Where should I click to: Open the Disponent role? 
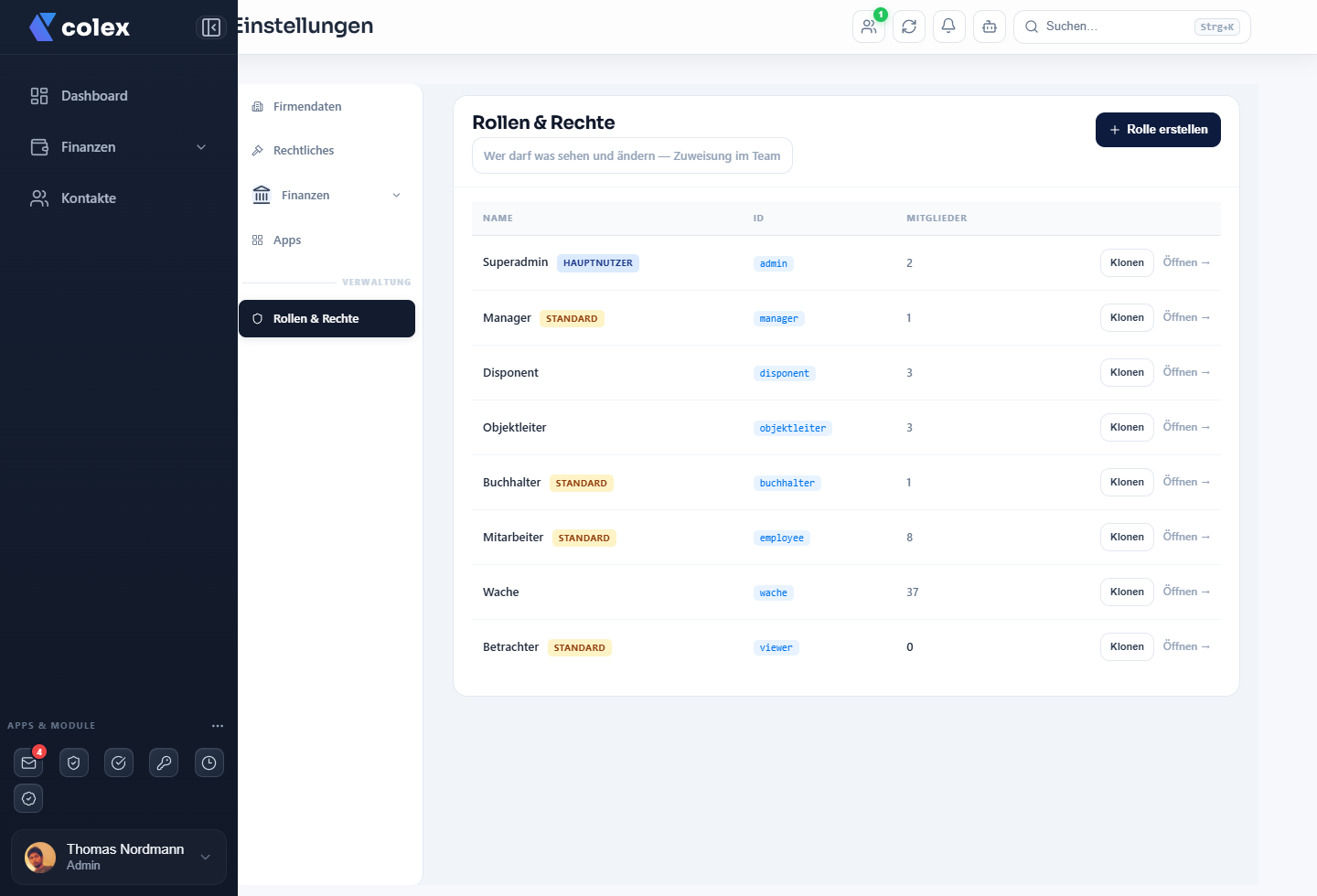pyautogui.click(x=1186, y=372)
